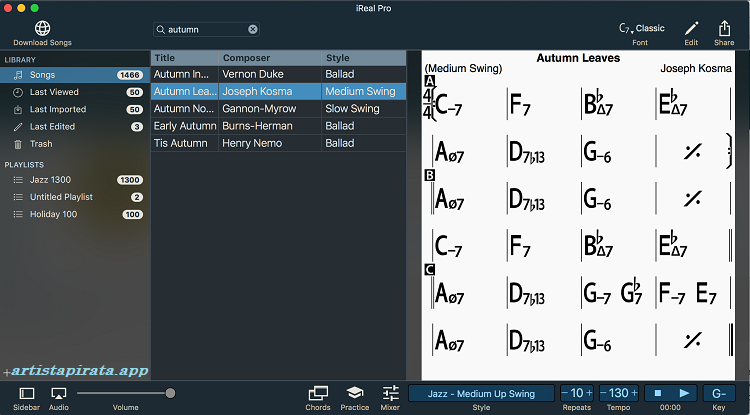Select the Early Autumn song row
750x415 pixels.
[x=278, y=126]
